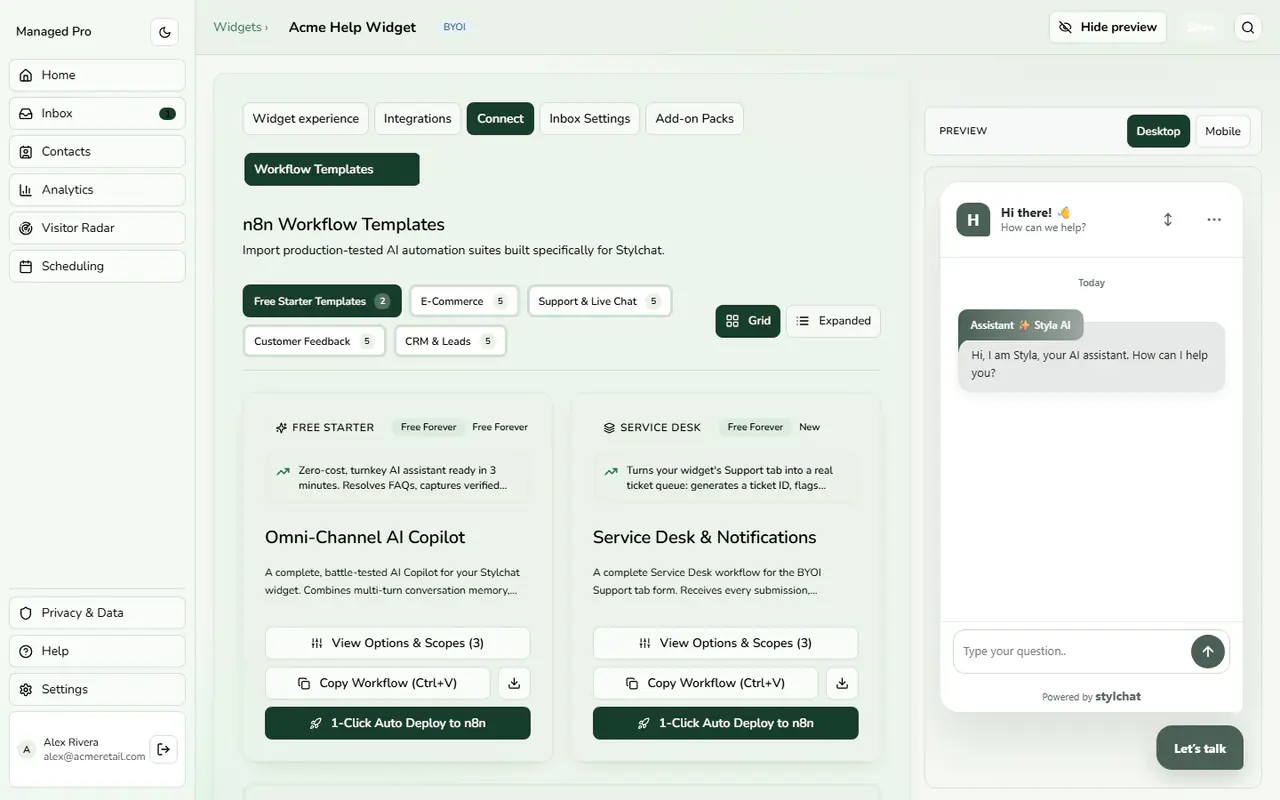1280x800 pixels.
Task: Click the Inbox tray icon in sidebar
Action: (x=26, y=113)
